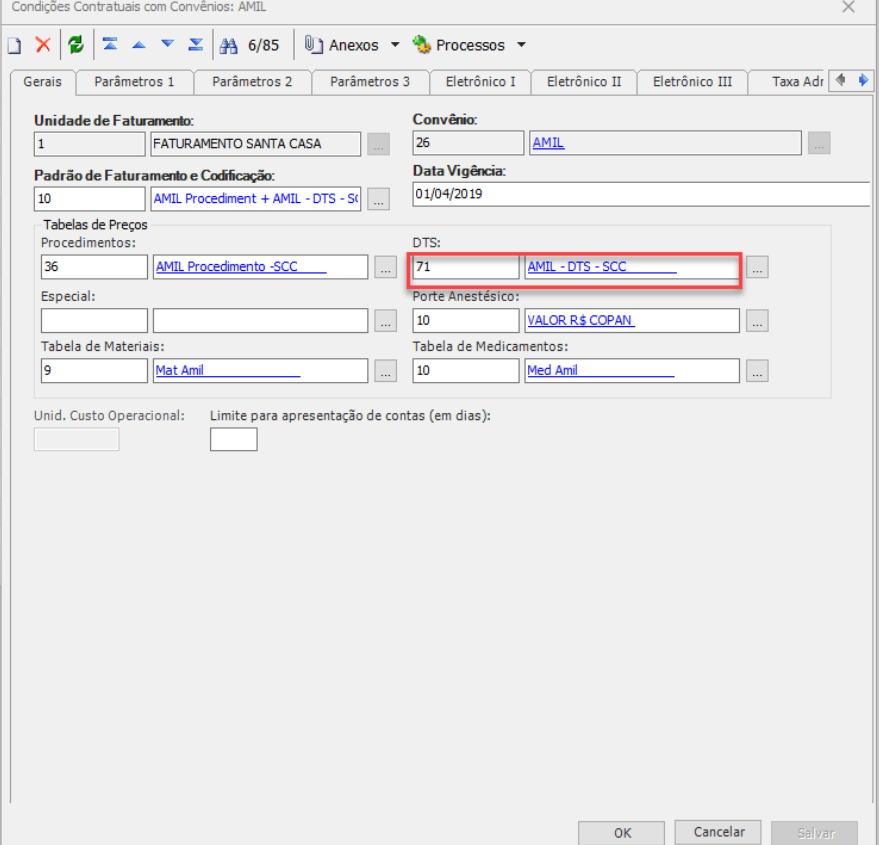
Task: Go to next record down arrow
Action: (167, 44)
